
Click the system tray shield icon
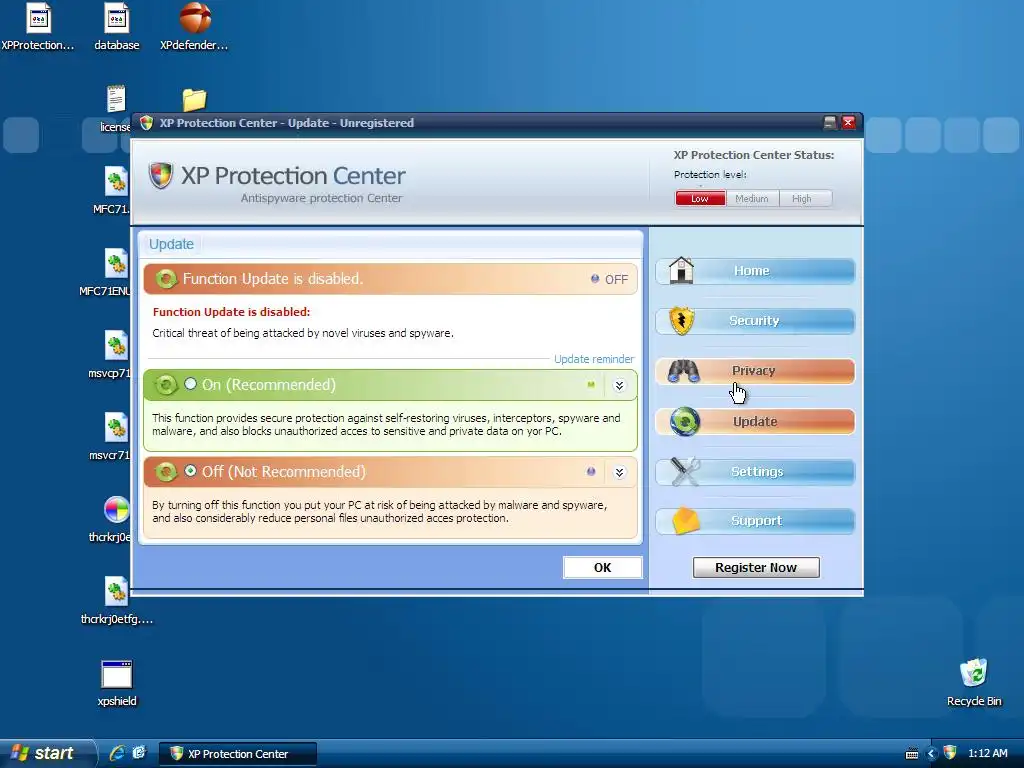[x=950, y=753]
